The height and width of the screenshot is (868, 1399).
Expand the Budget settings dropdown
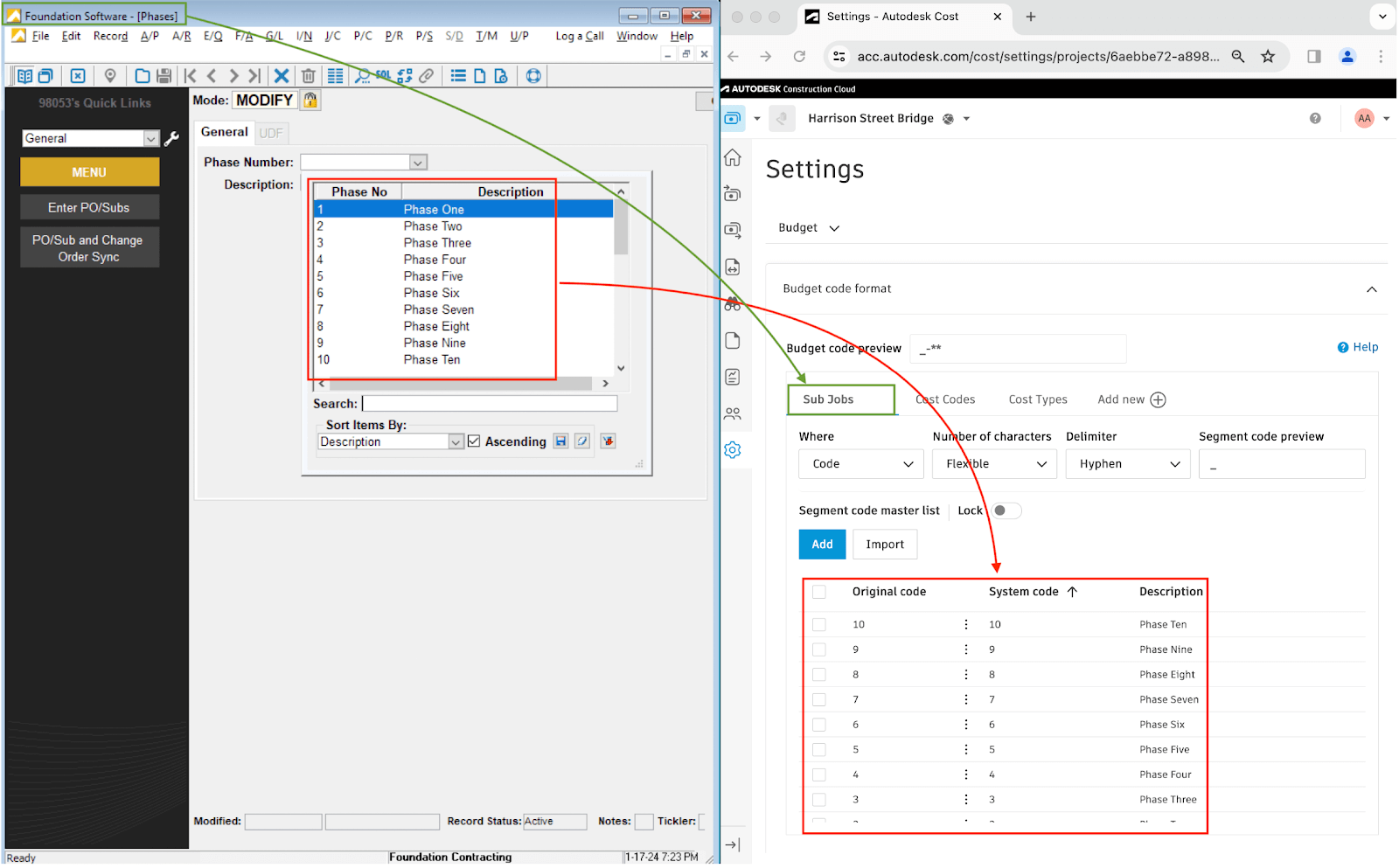tap(809, 228)
